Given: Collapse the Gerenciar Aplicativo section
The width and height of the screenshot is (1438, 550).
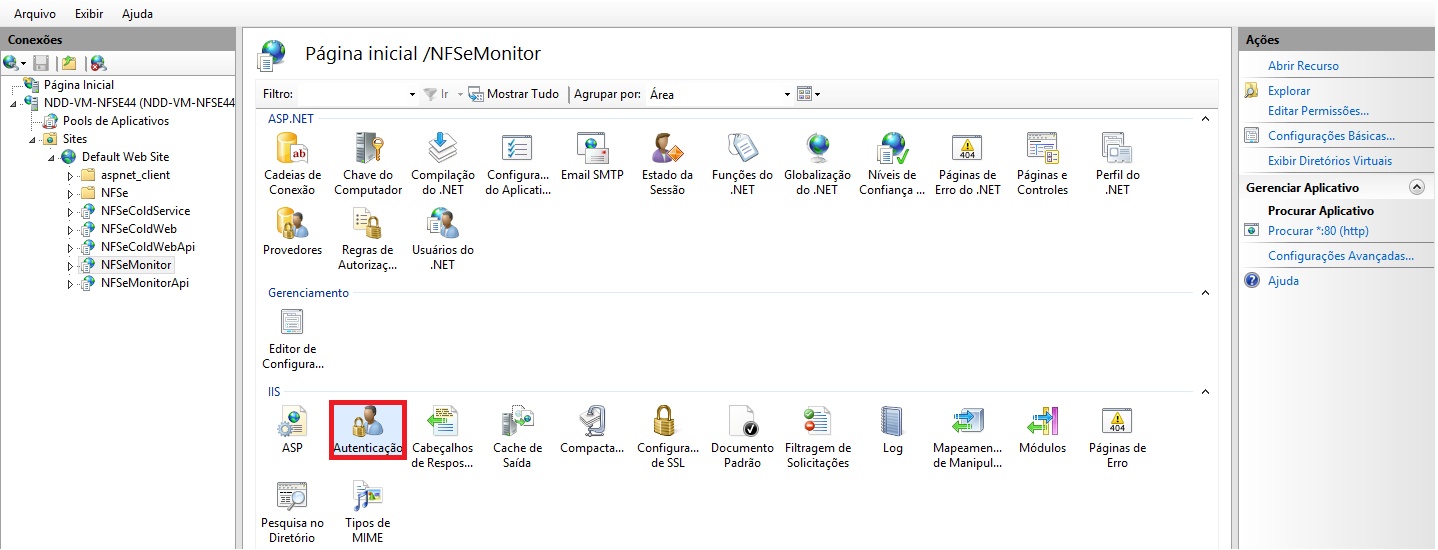Looking at the screenshot, I should [1416, 187].
